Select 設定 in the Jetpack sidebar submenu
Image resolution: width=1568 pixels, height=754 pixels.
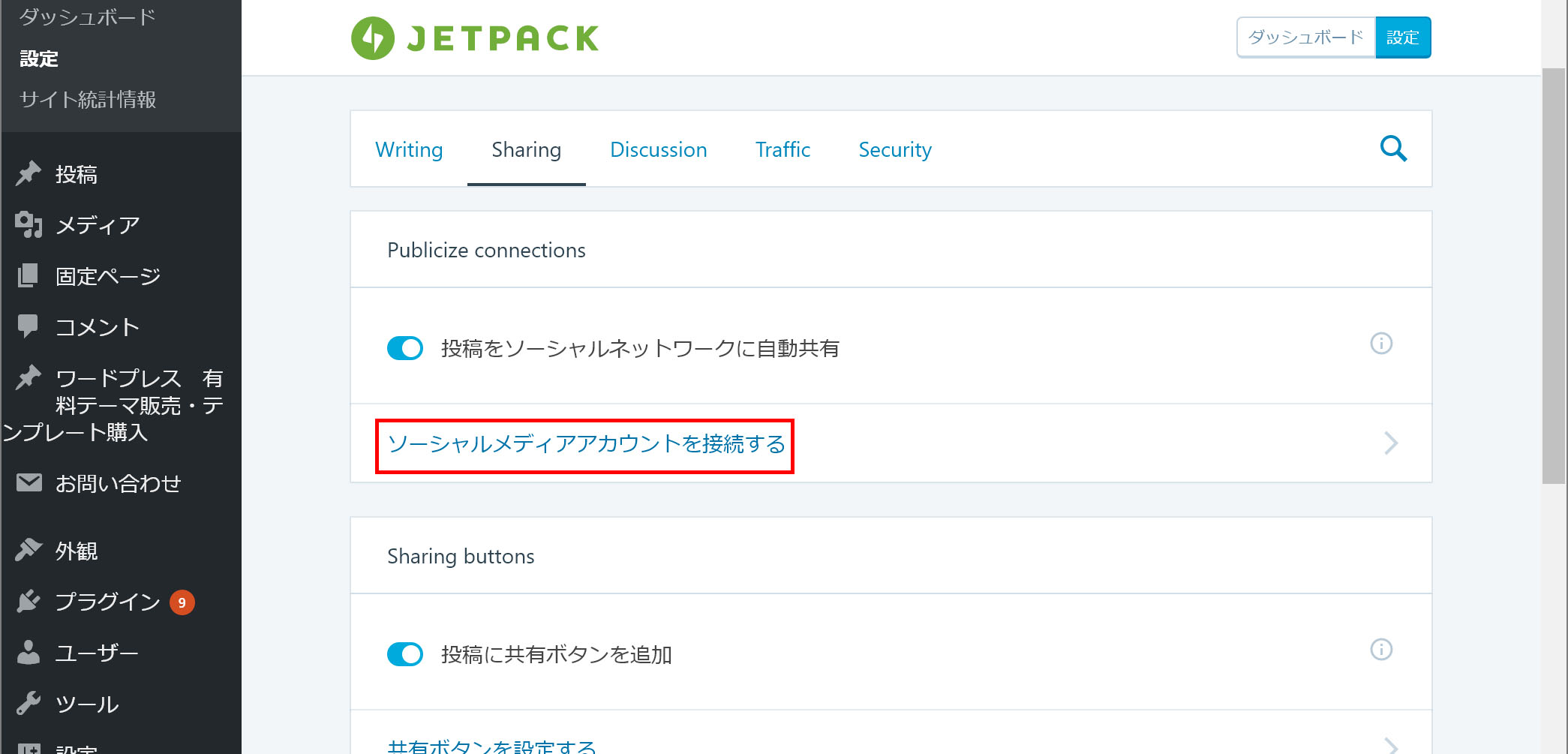pos(39,59)
